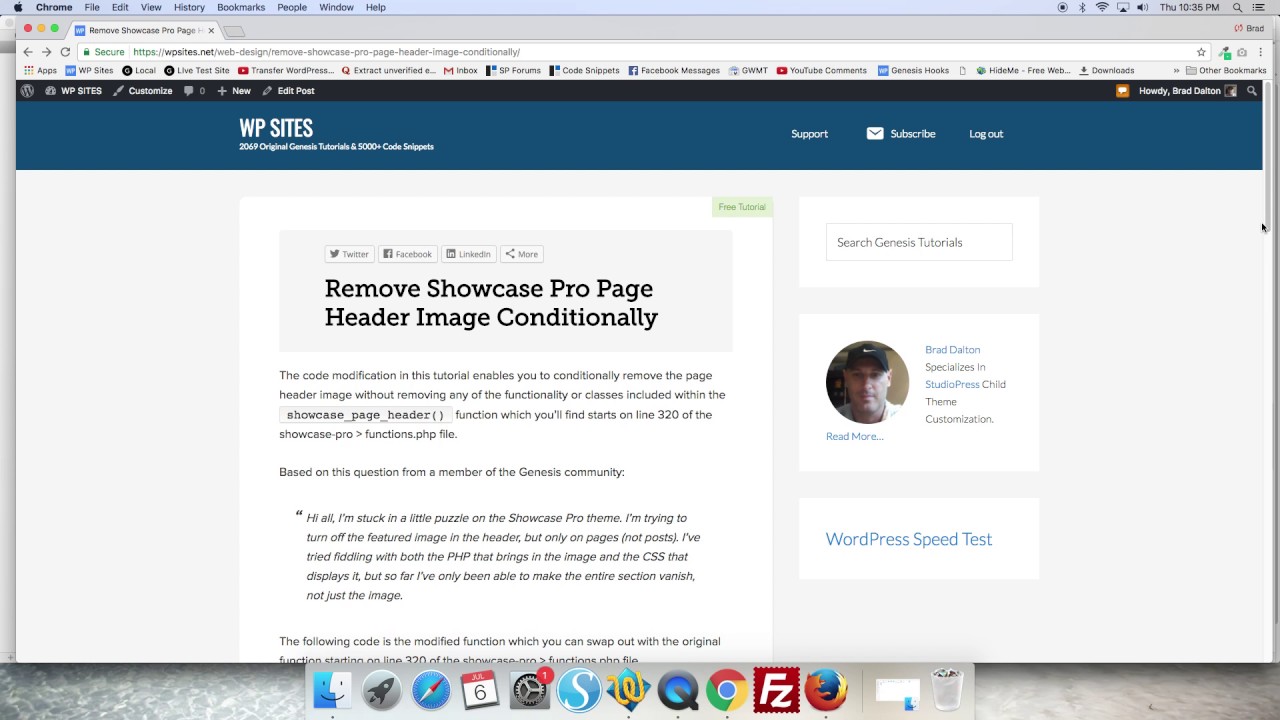Click the Spotlight search icon in menu bar
Viewport: 1280px width, 720px height.
[x=1237, y=7]
